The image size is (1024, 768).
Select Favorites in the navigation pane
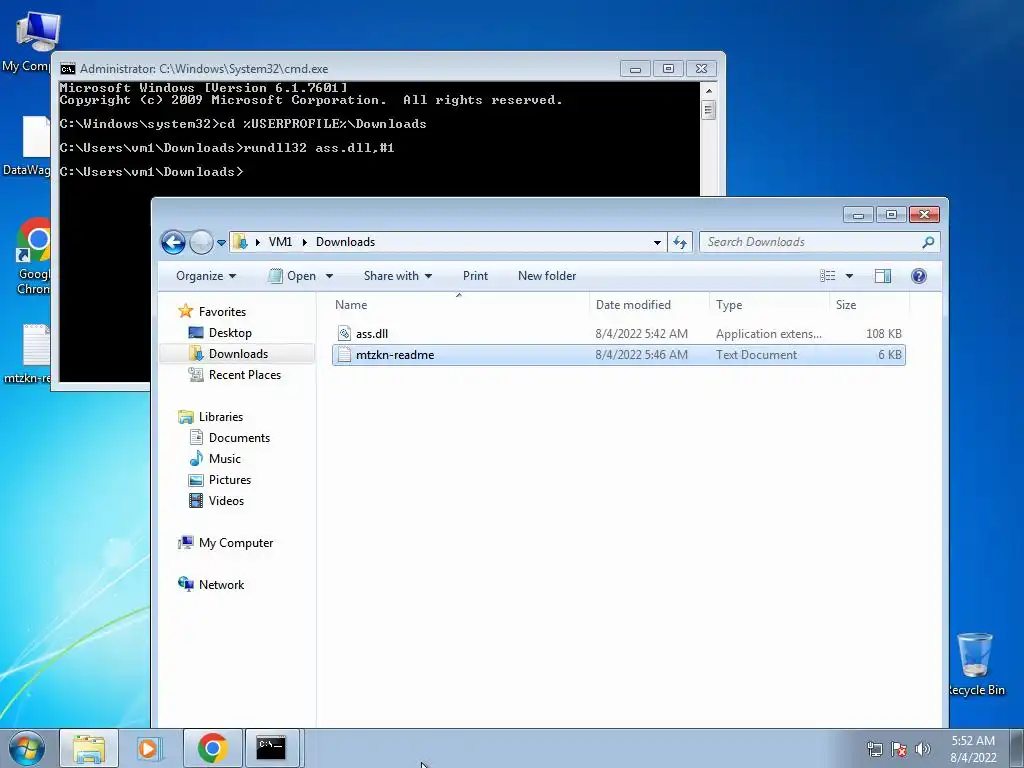point(223,312)
